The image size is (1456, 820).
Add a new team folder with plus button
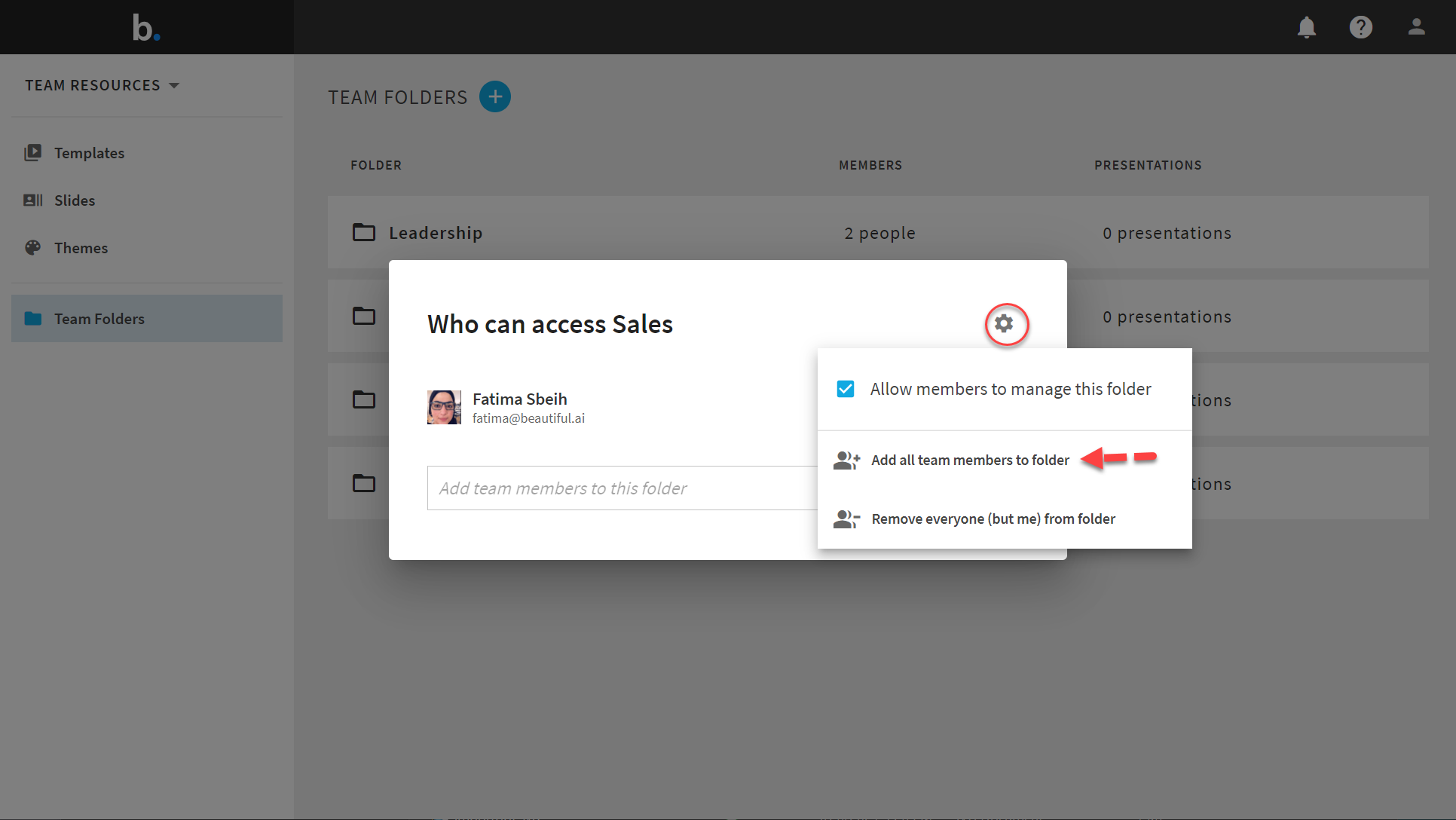point(495,96)
